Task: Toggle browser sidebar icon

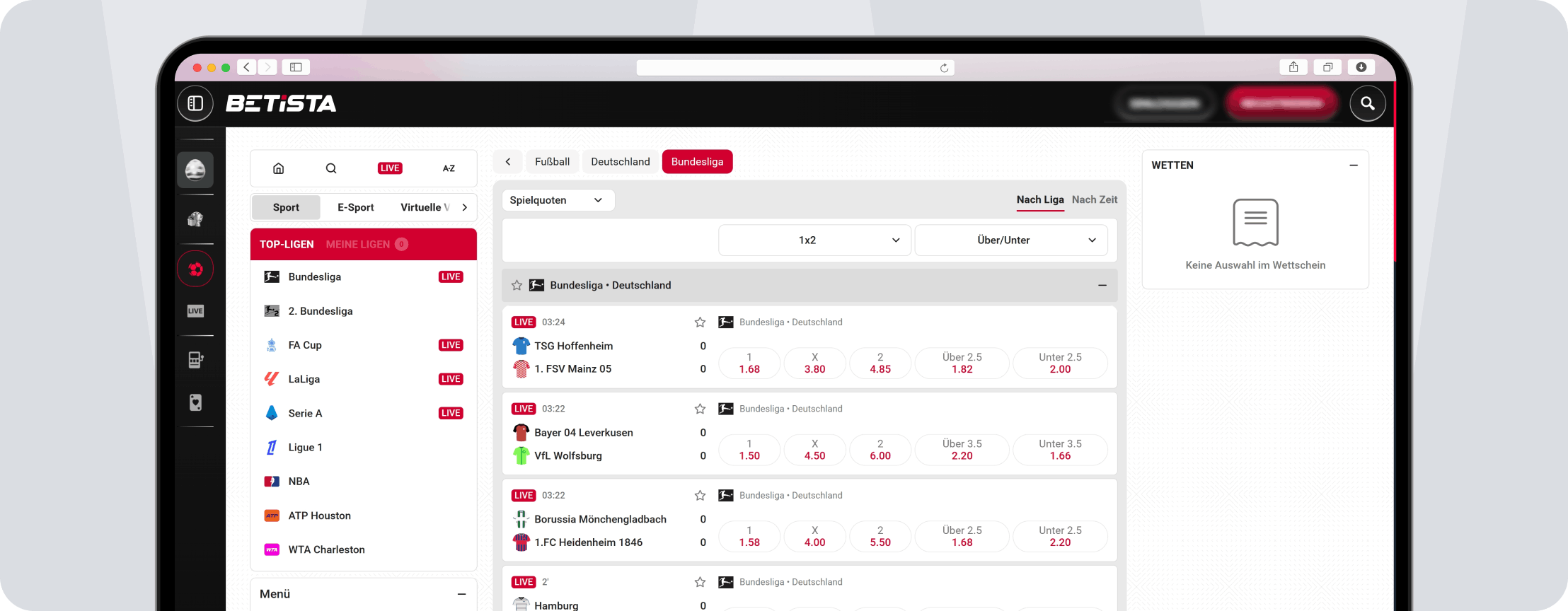Action: (x=296, y=67)
